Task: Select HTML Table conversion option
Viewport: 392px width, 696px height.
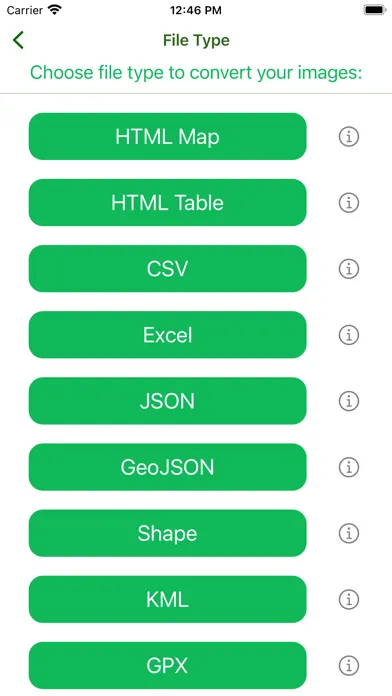Action: coord(167,202)
